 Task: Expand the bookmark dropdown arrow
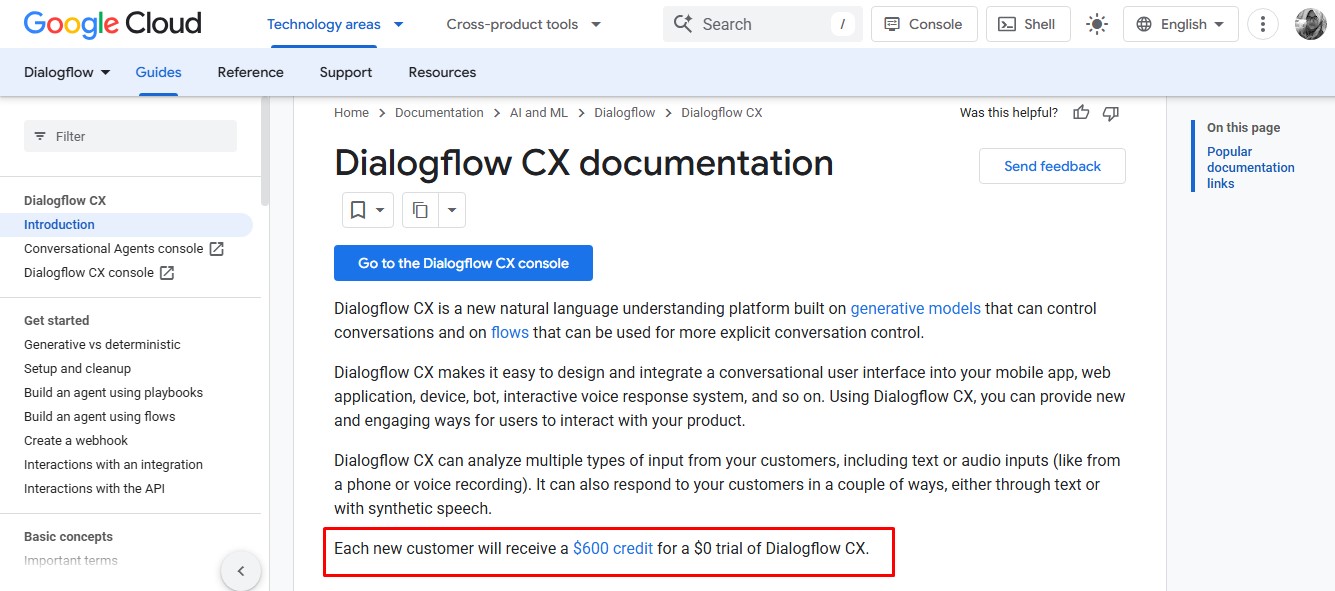pos(381,210)
